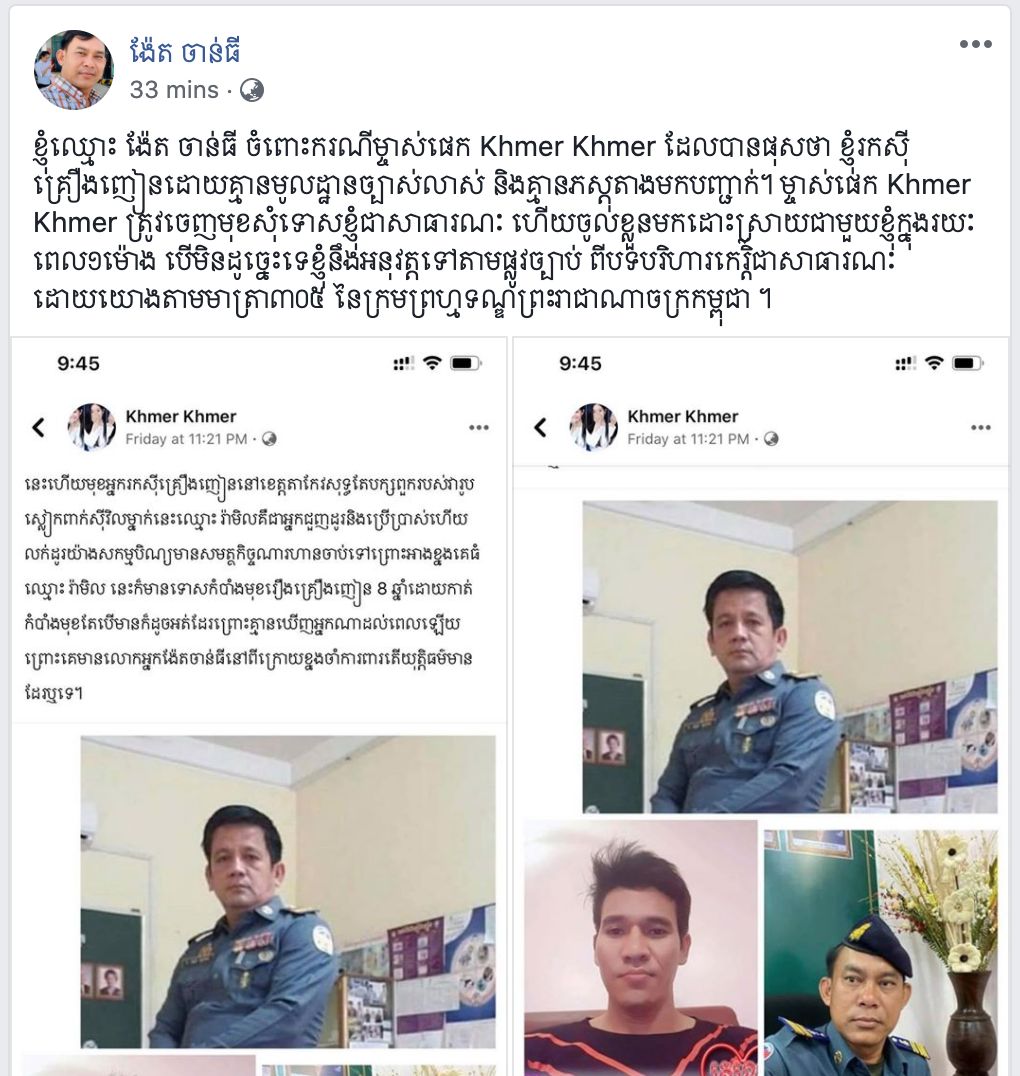This screenshot has width=1020, height=1076.
Task: Click the Wi-Fi status icon in the left screenshot
Action: [432, 363]
